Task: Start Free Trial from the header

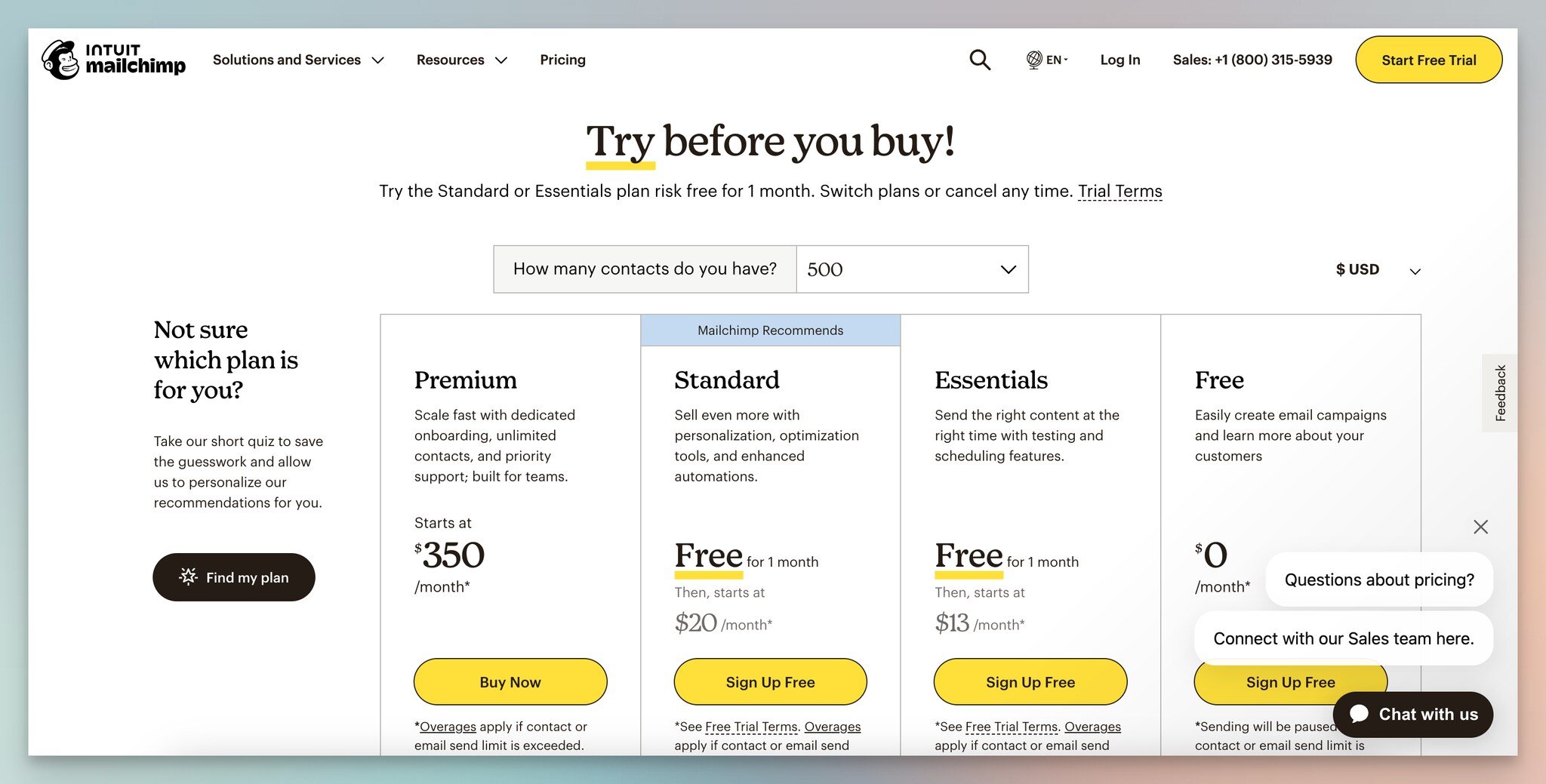Action: [1428, 60]
